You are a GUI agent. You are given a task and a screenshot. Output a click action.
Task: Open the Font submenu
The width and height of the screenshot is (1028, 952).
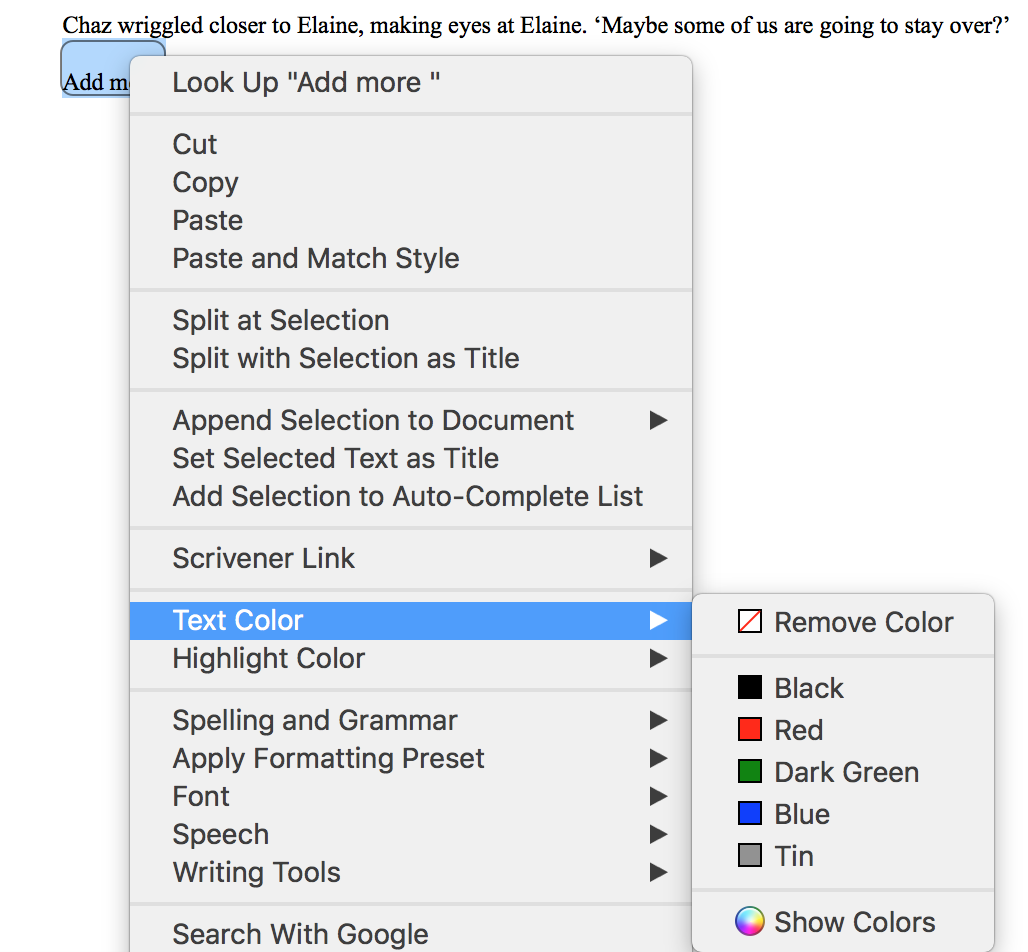[x=411, y=797]
